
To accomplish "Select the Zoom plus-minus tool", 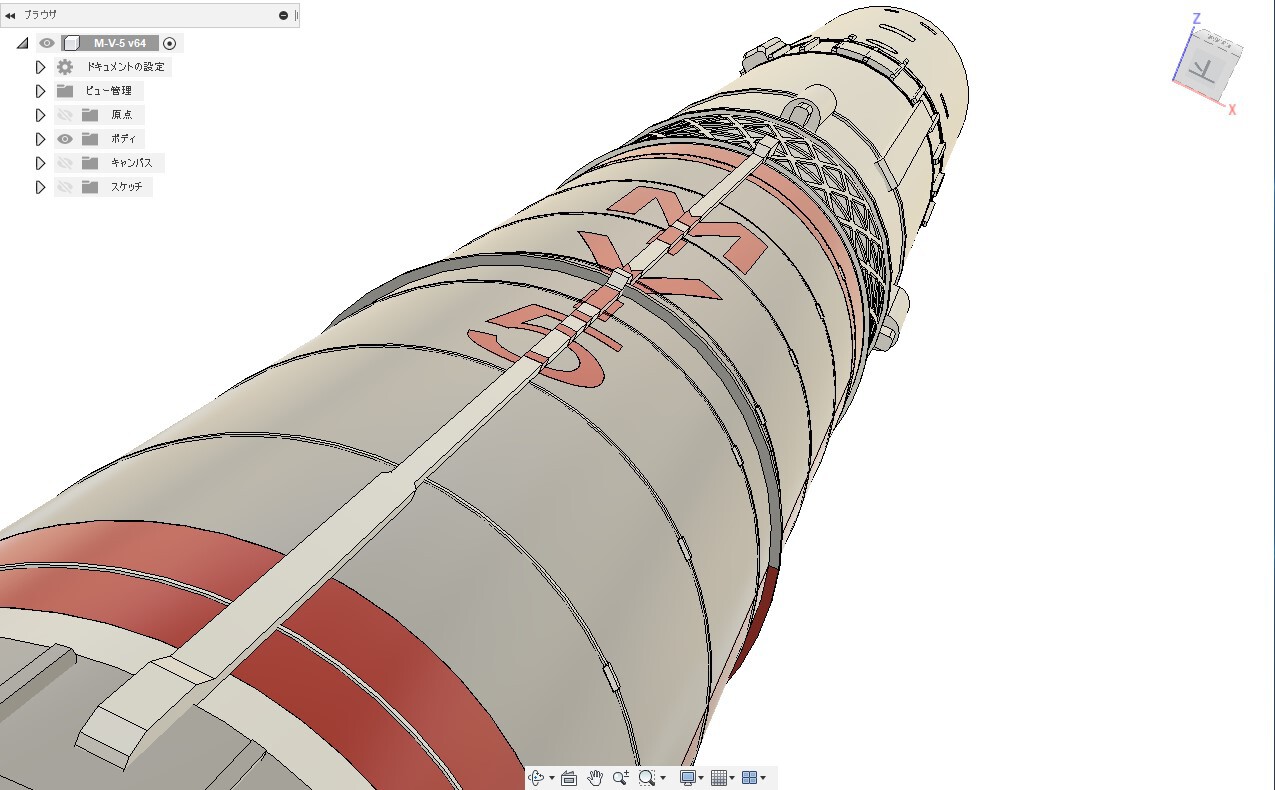I will (621, 778).
